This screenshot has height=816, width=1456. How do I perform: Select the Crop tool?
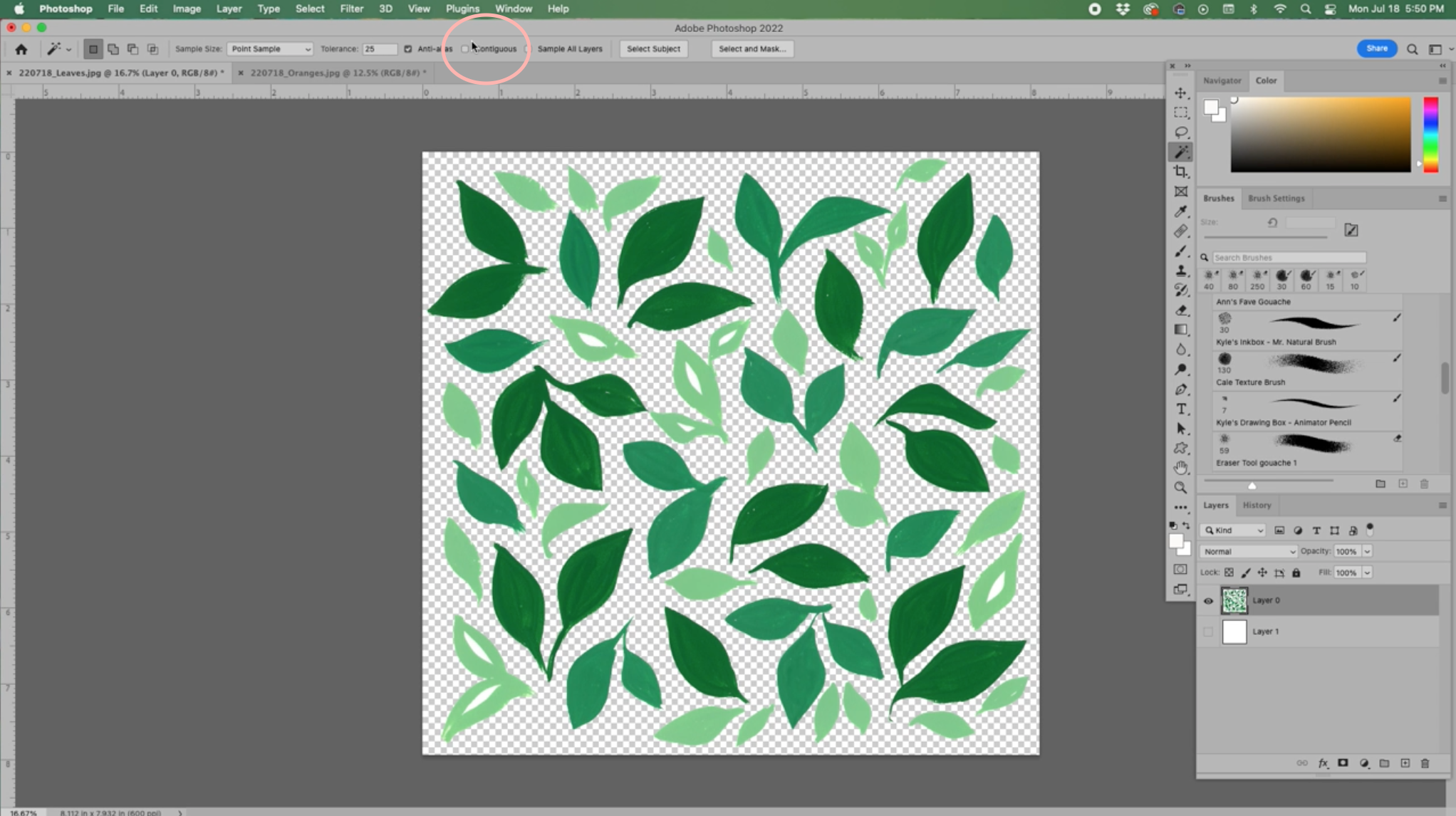coord(1181,172)
